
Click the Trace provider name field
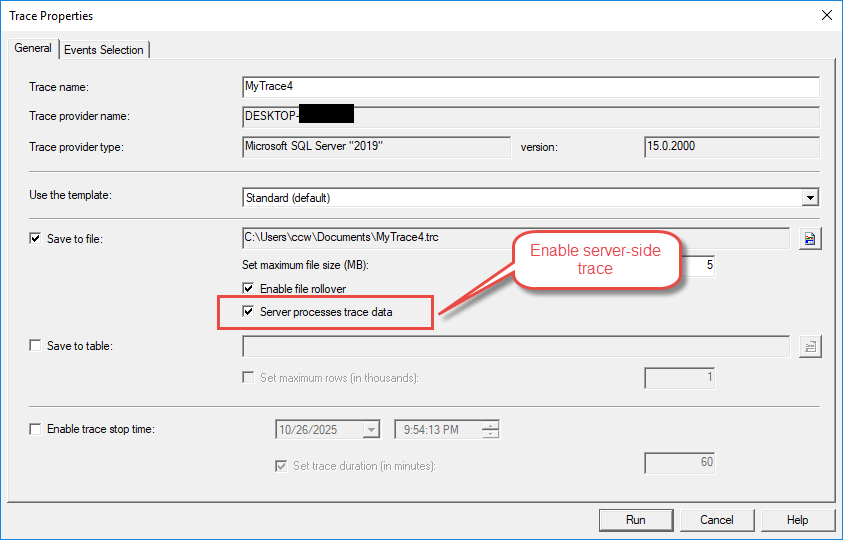pyautogui.click(x=531, y=117)
